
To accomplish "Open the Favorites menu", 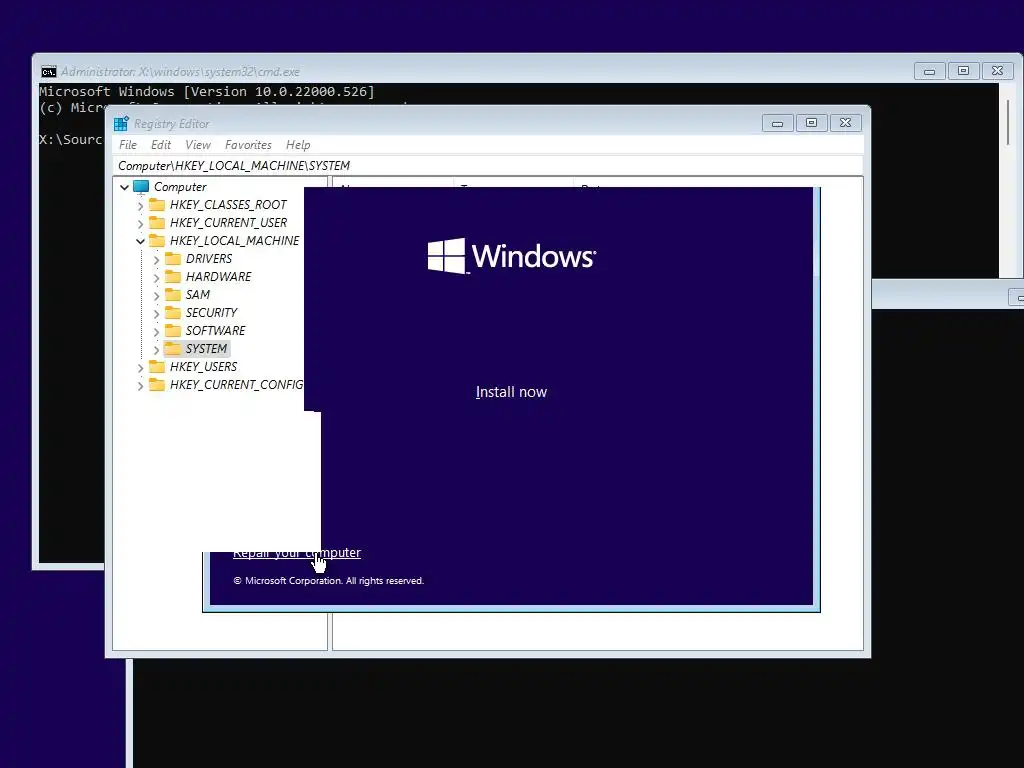I will coord(248,145).
